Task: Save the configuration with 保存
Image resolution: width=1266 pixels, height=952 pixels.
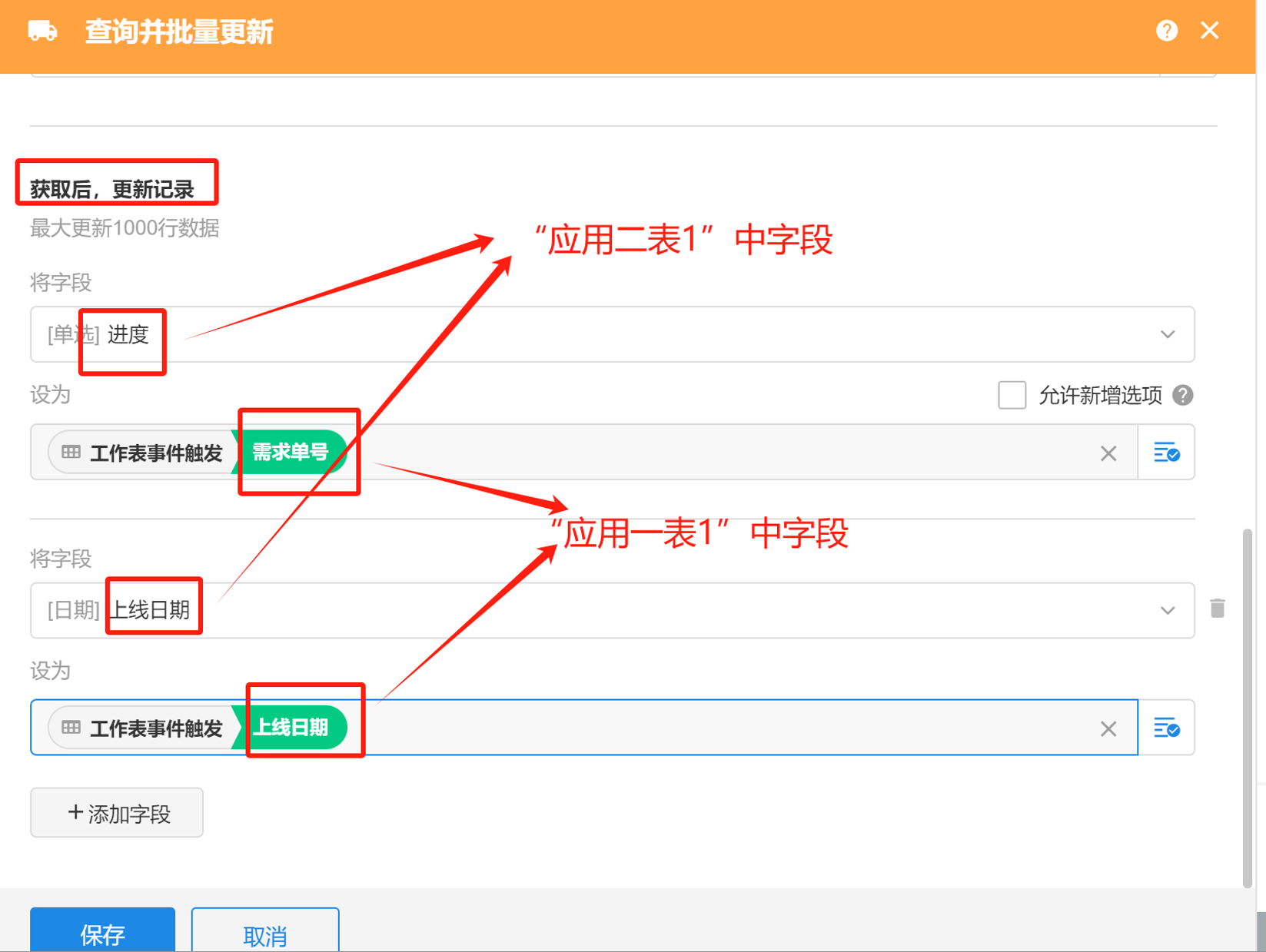Action: [x=102, y=934]
